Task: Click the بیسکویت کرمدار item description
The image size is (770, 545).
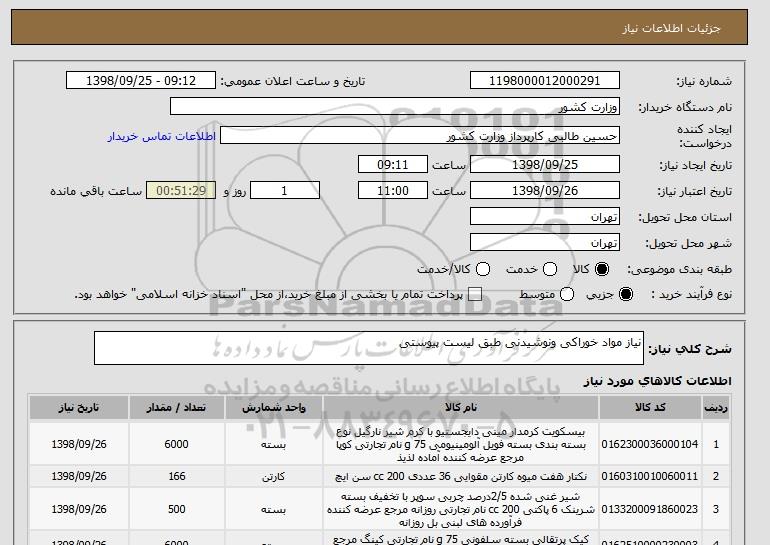Action: [461, 444]
